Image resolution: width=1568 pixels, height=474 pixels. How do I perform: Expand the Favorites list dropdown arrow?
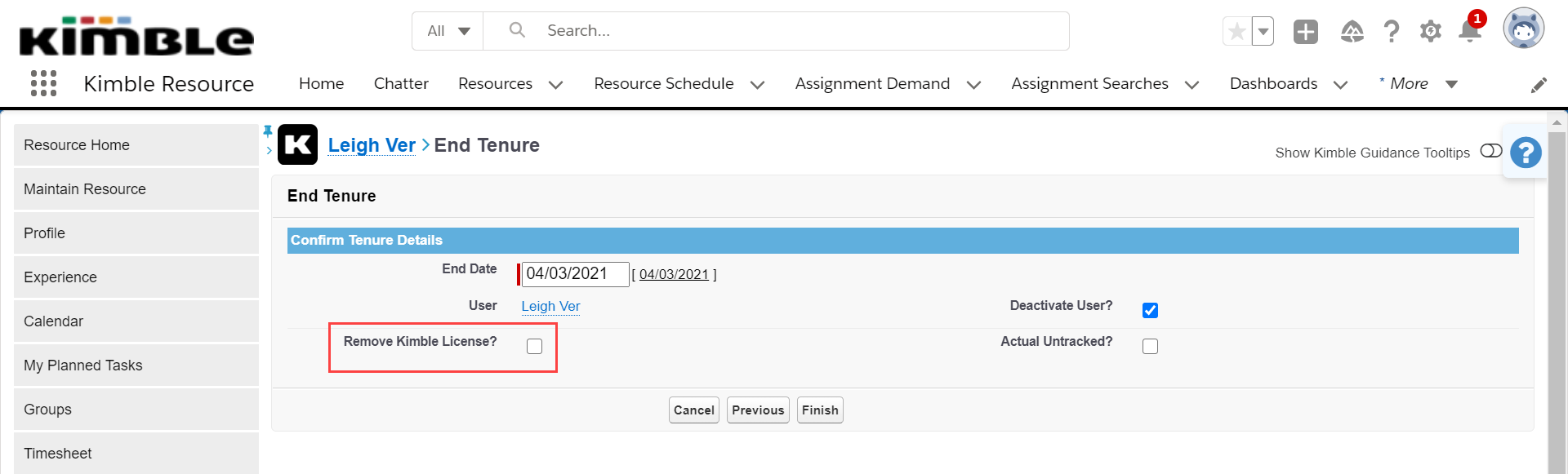1263,32
